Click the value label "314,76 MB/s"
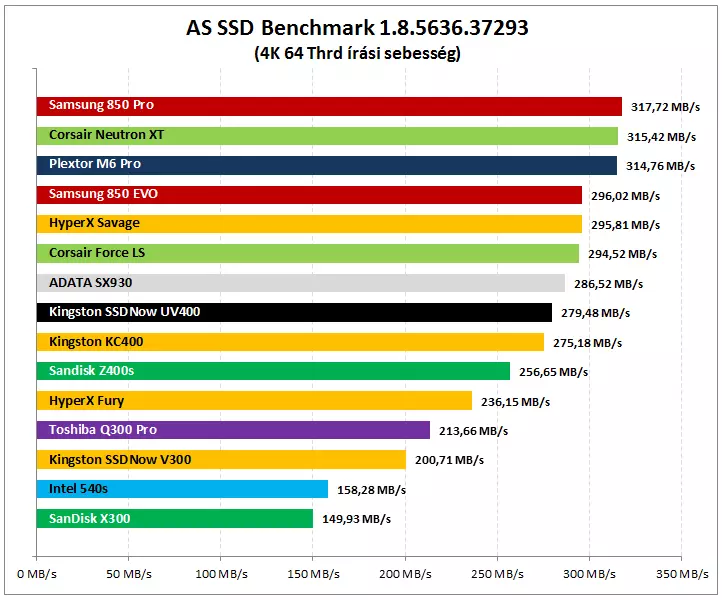This screenshot has width=722, height=600. 660,166
